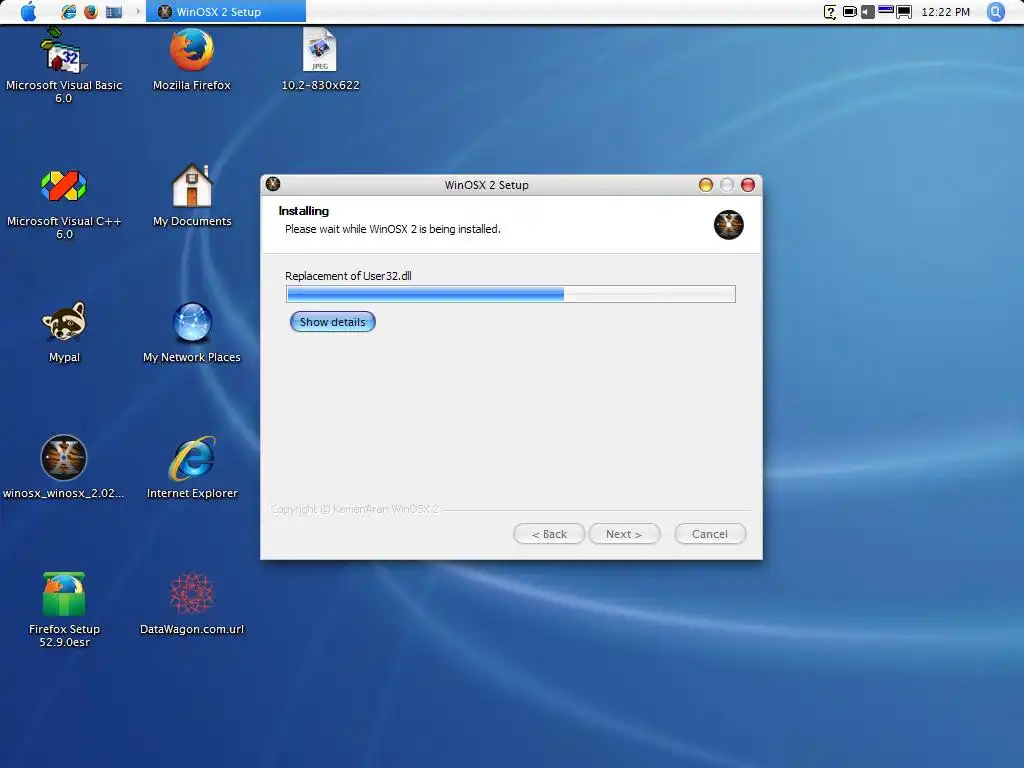Open the volume speaker tray icon

pyautogui.click(x=867, y=12)
